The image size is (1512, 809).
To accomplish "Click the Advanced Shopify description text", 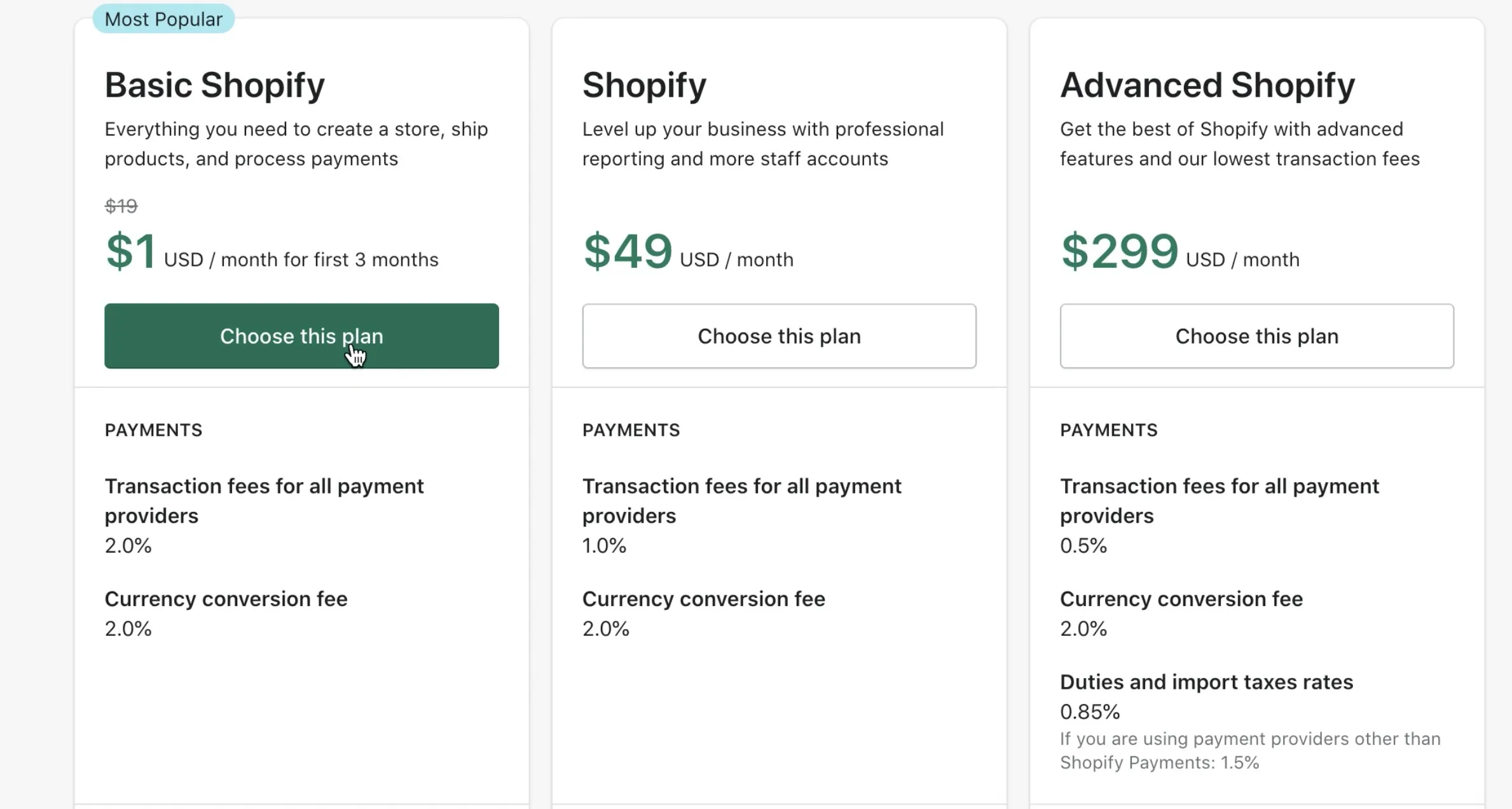I will (1239, 144).
